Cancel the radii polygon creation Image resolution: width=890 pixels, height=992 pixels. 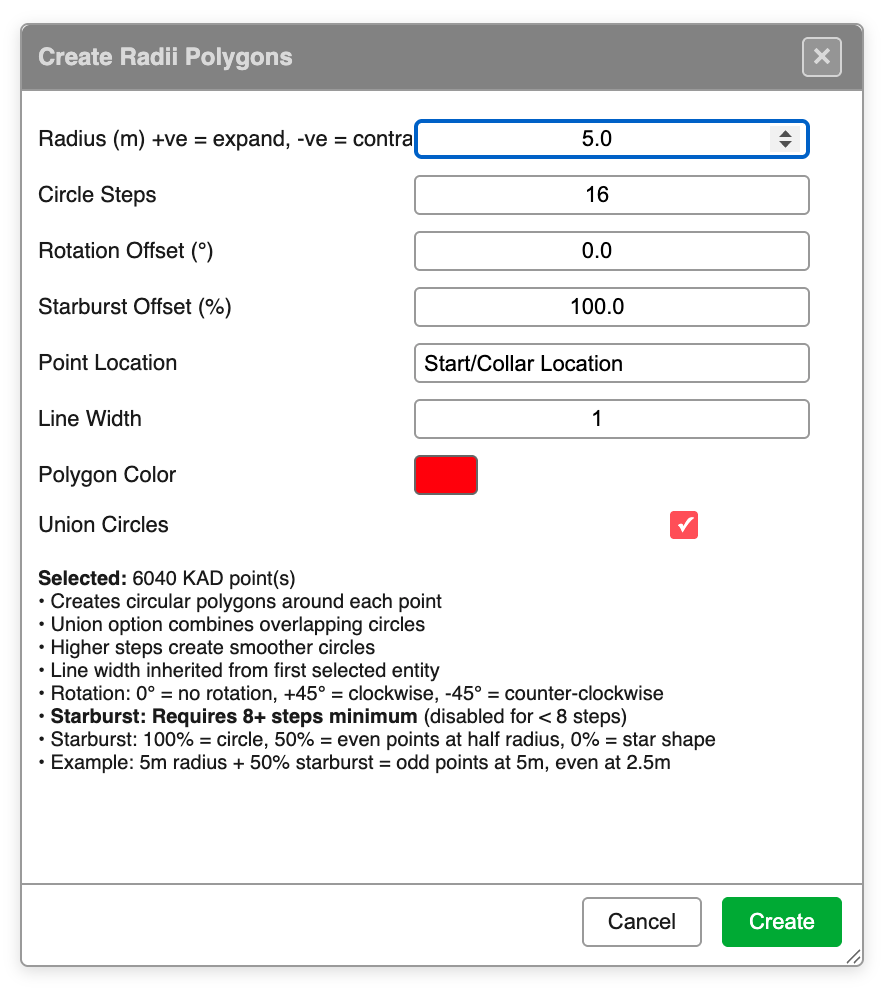[641, 921]
